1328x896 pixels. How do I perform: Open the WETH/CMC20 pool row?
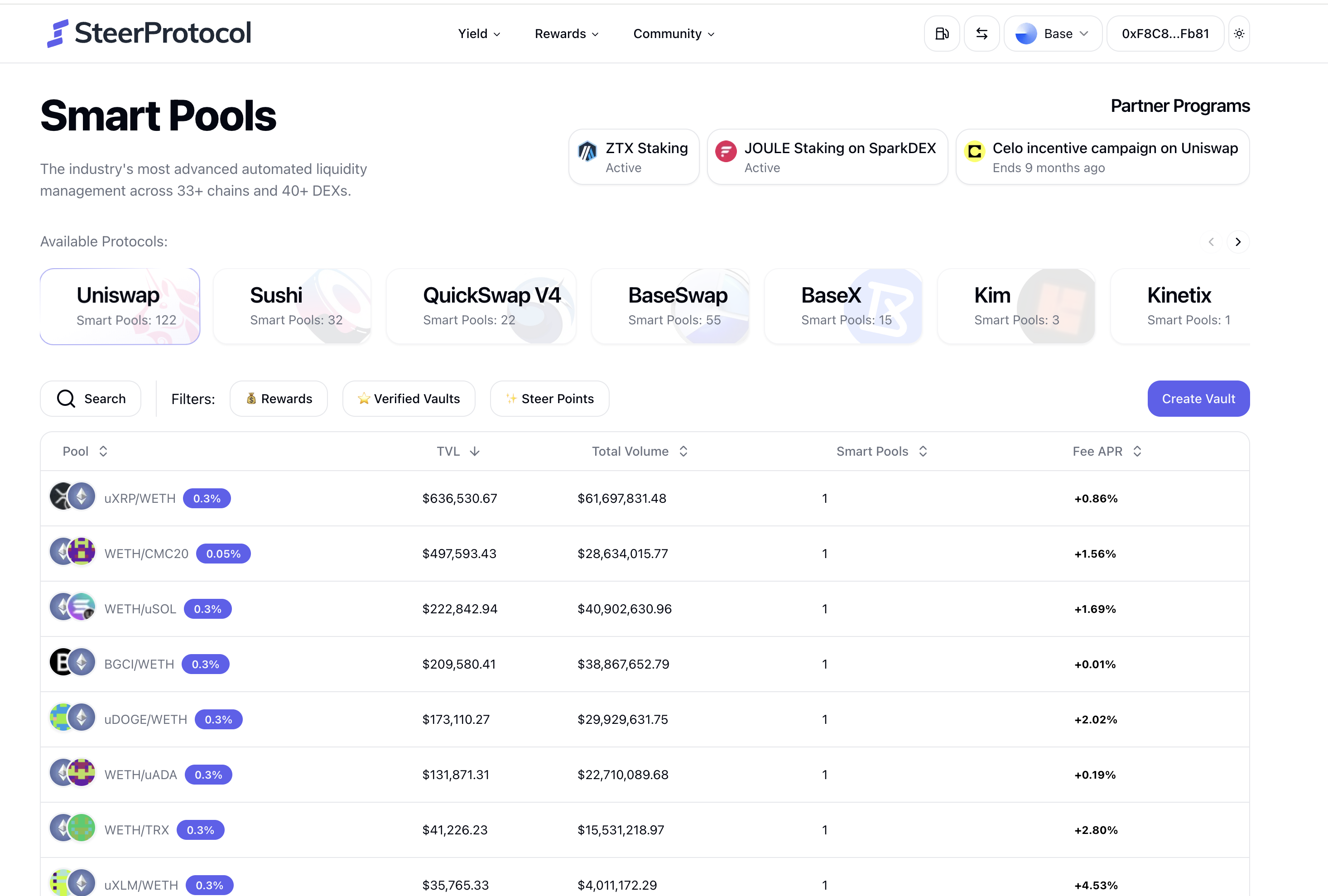pos(645,554)
